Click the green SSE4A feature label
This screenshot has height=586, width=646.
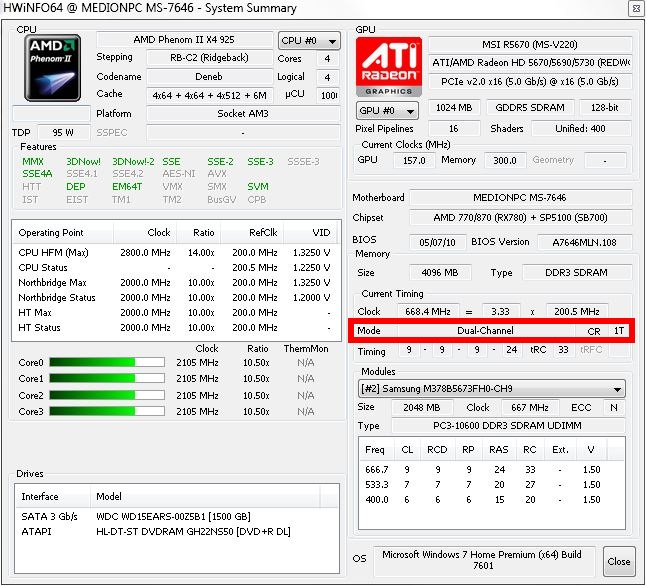click(37, 173)
